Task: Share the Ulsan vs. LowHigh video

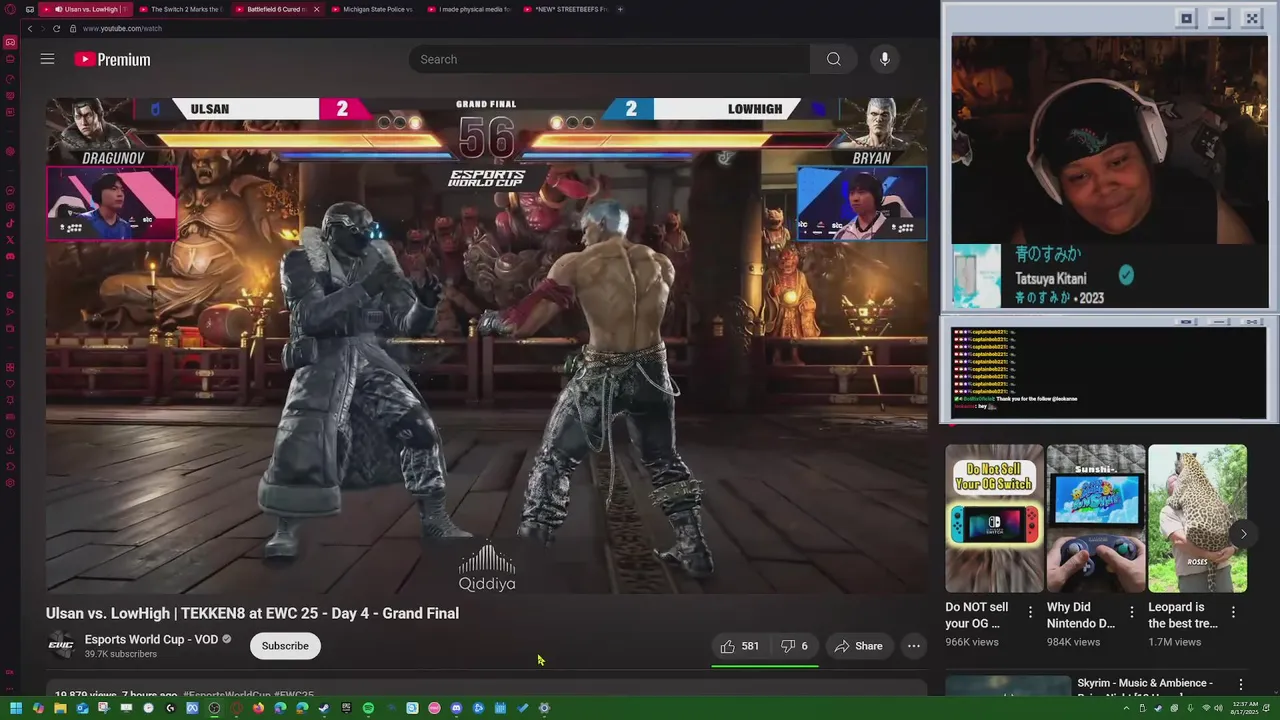Action: pyautogui.click(x=858, y=646)
